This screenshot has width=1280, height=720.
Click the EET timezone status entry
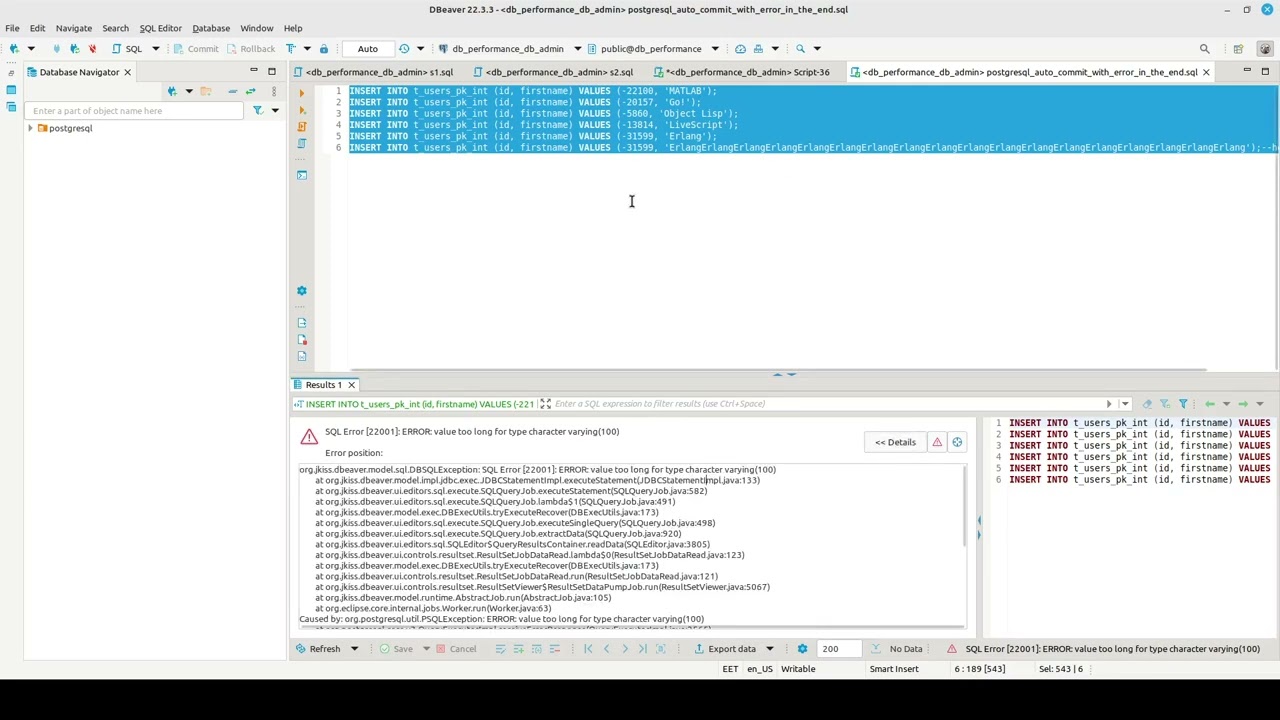tap(730, 669)
